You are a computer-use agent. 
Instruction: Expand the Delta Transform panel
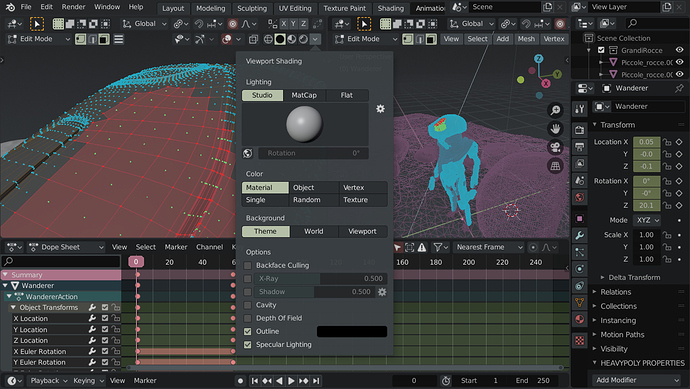(634, 277)
